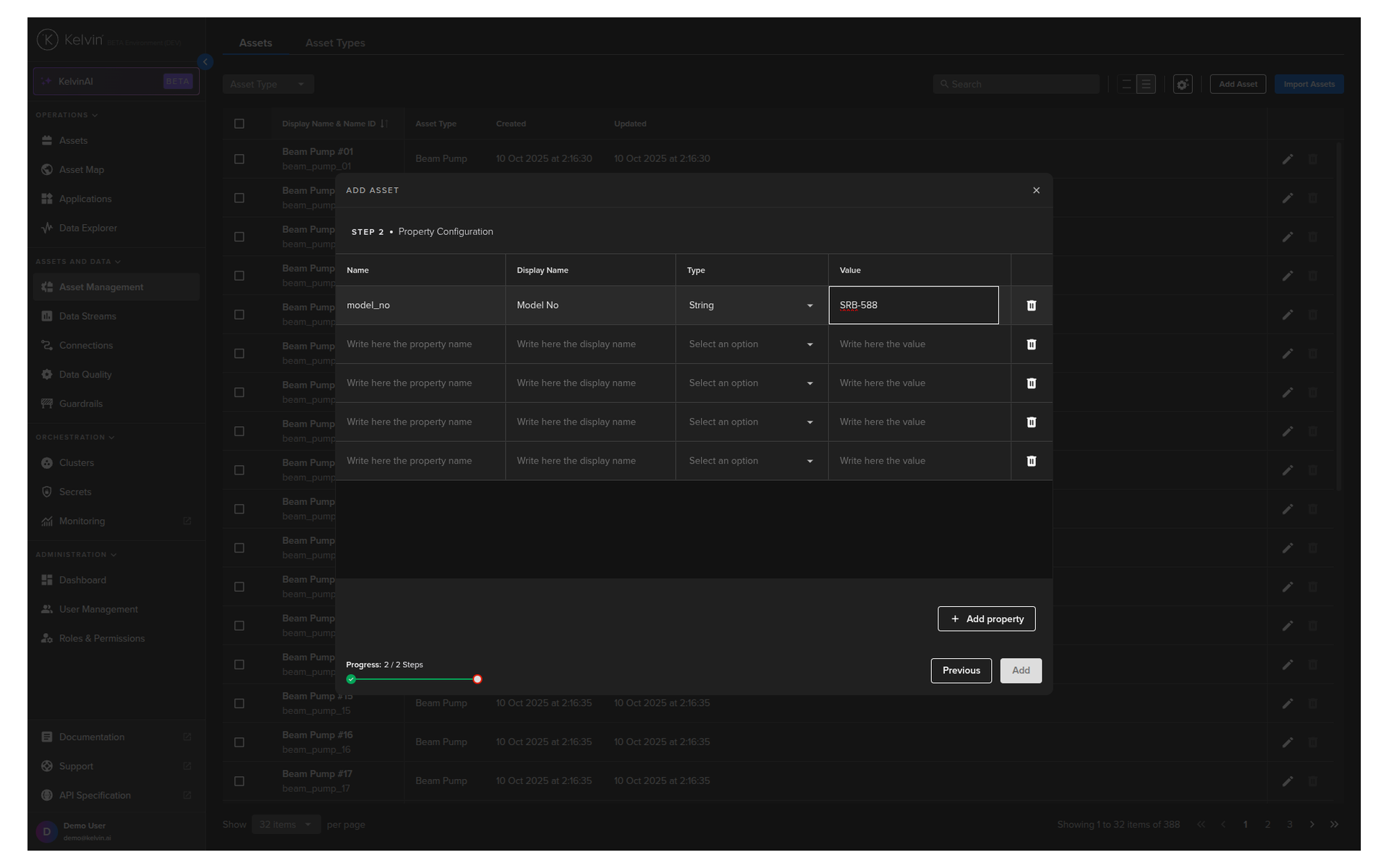This screenshot has width=1389, height=868.
Task: Select the Assets tab
Action: 255,43
